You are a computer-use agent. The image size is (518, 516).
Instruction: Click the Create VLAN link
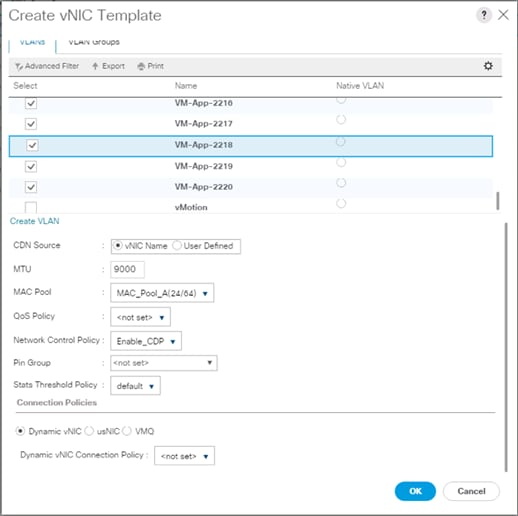[35, 221]
